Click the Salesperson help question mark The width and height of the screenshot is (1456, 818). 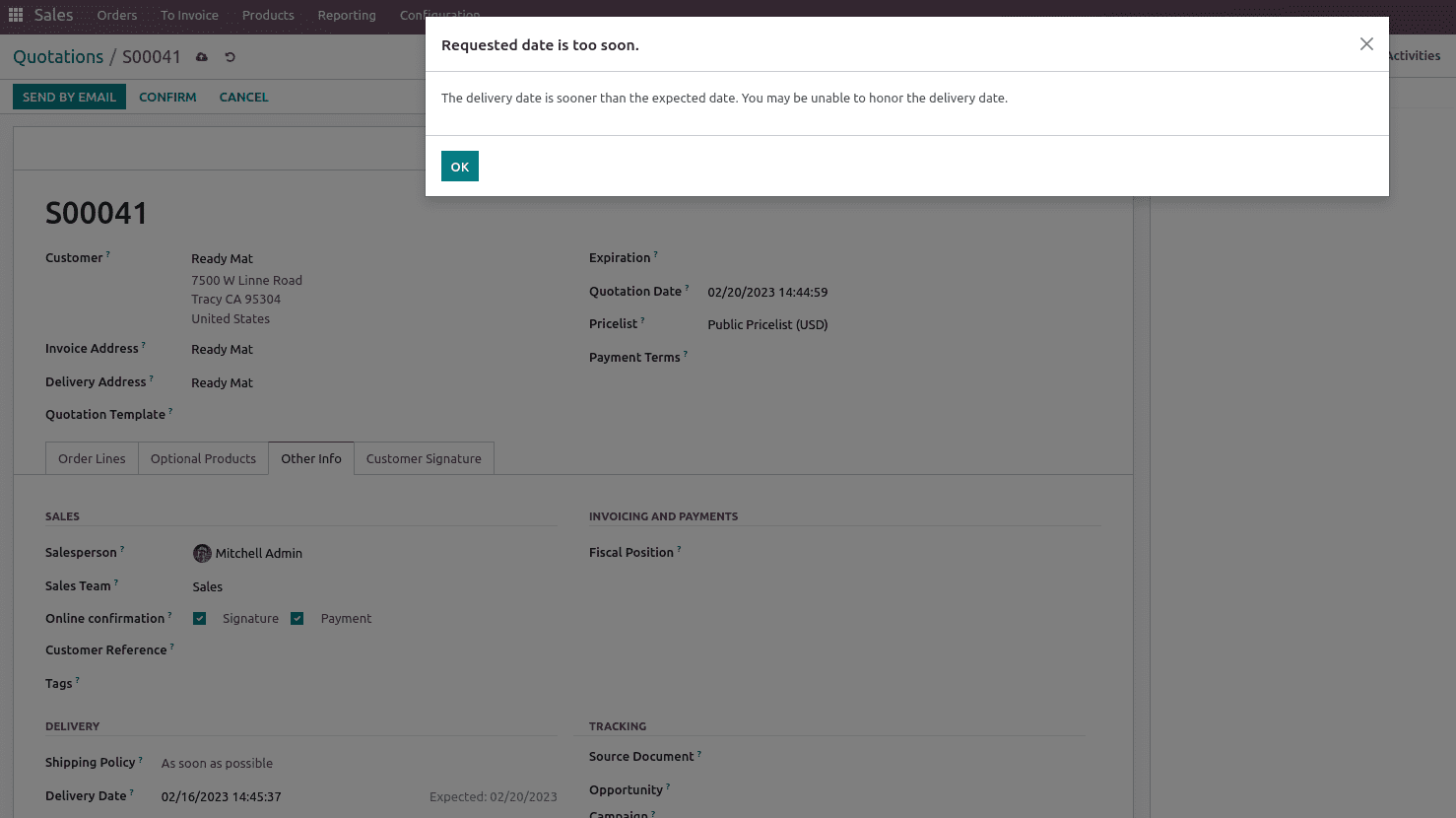[122, 549]
